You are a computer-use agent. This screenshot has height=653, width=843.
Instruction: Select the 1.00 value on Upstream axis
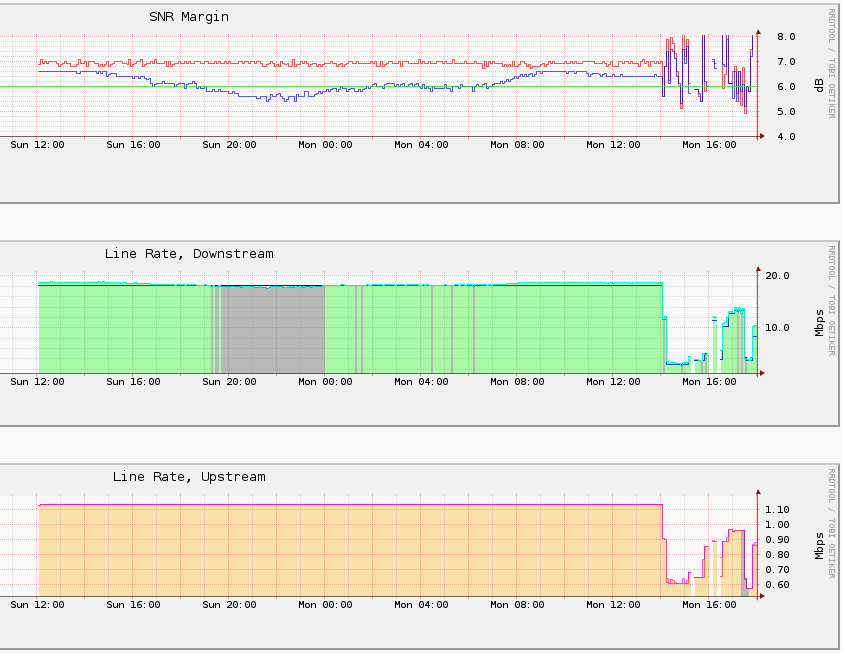777,525
